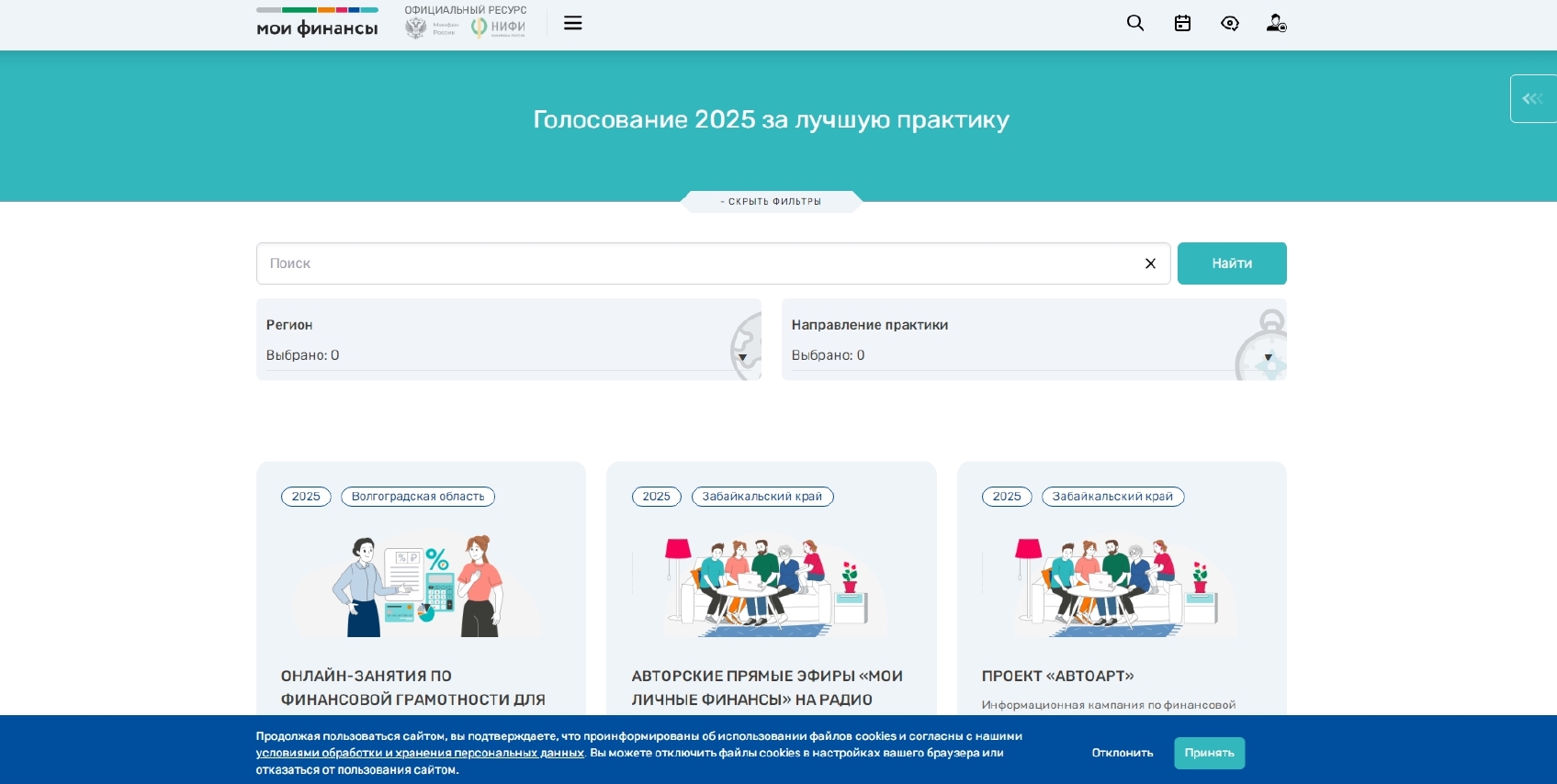Open the hamburger main menu

(572, 23)
